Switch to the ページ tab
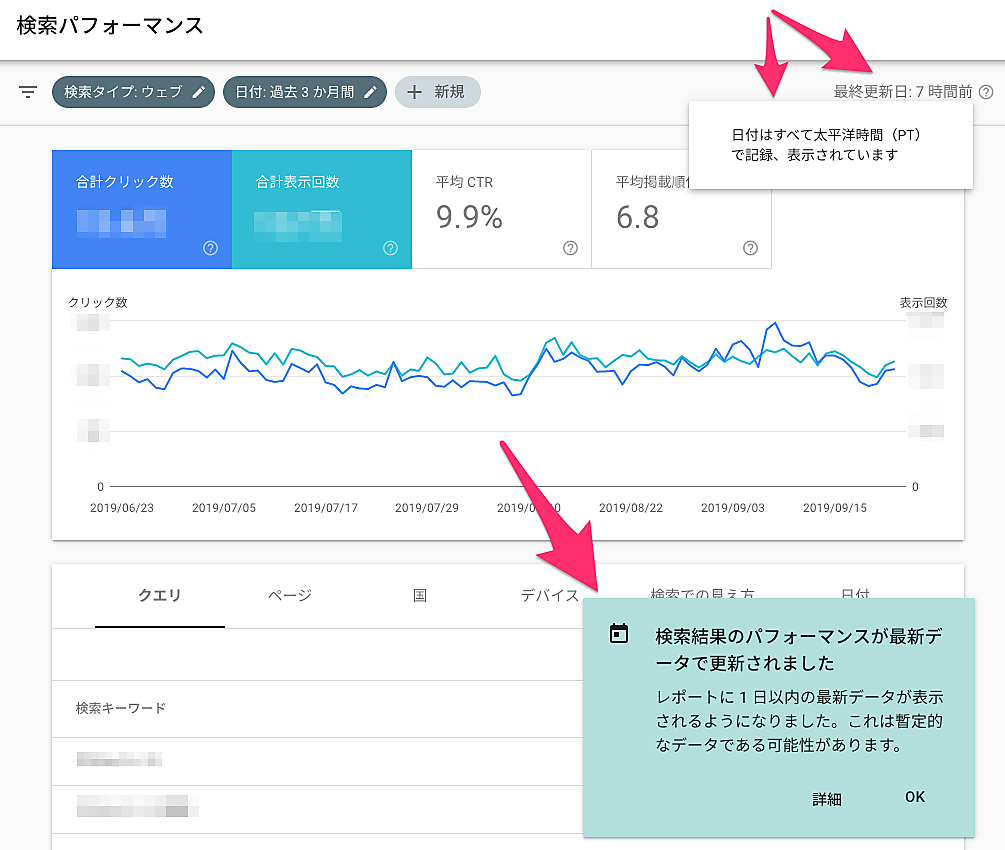1005x850 pixels. [x=290, y=595]
